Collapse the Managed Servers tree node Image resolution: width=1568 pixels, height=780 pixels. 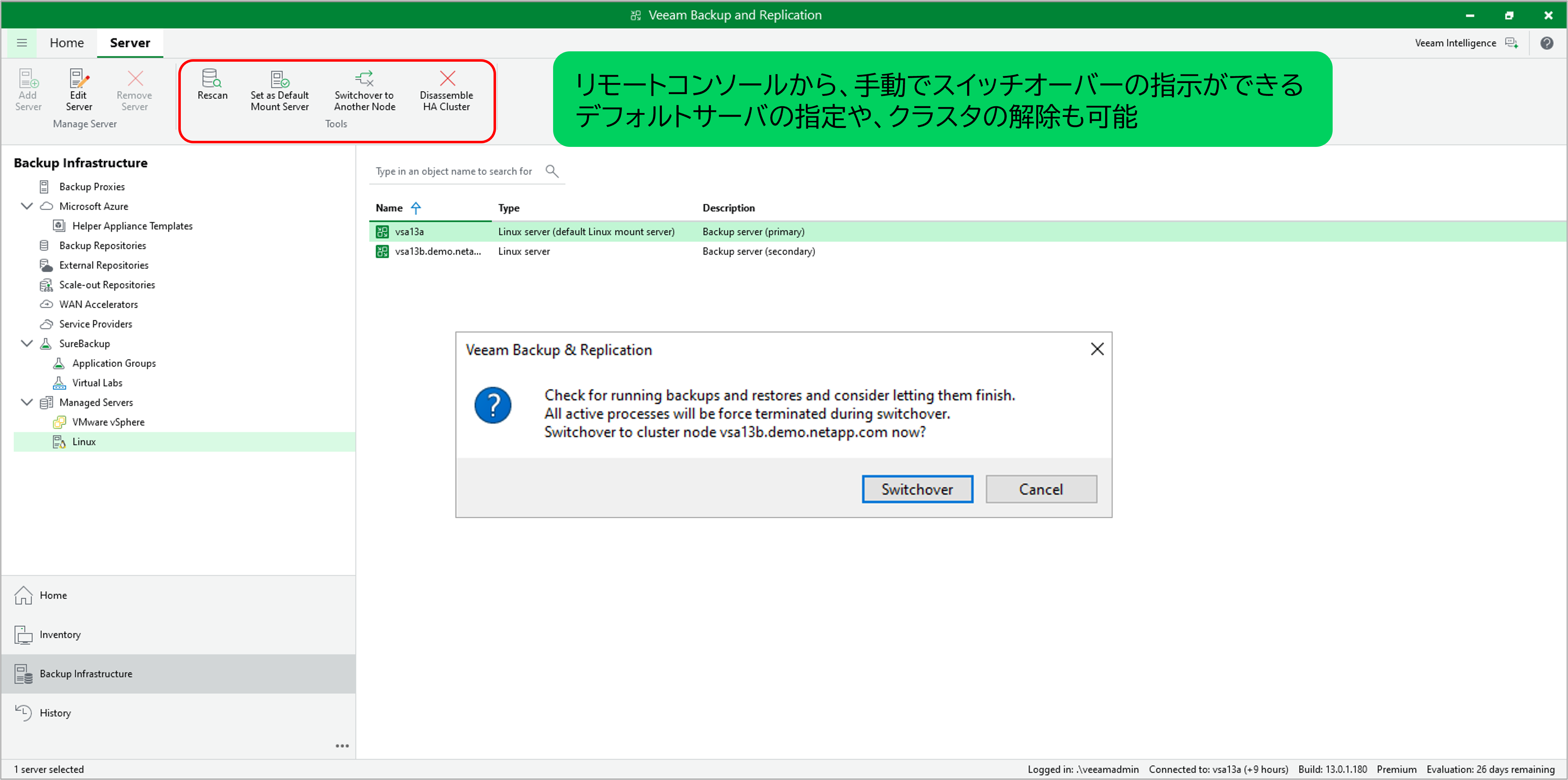[x=27, y=402]
